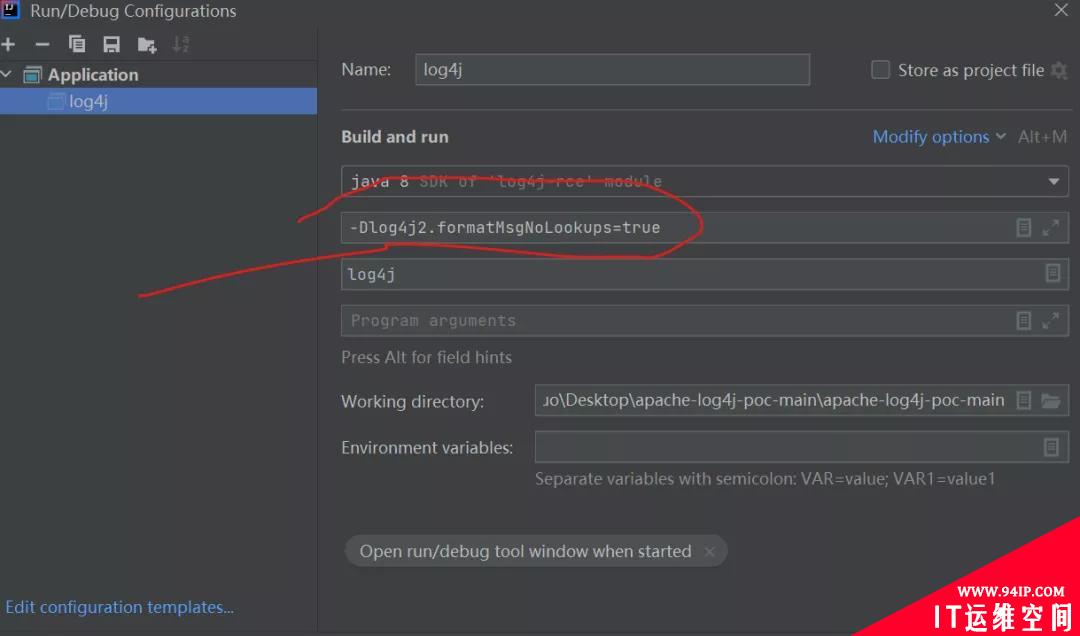Open the Modify options dropdown
Image resolution: width=1080 pixels, height=636 pixels.
pyautogui.click(x=939, y=136)
